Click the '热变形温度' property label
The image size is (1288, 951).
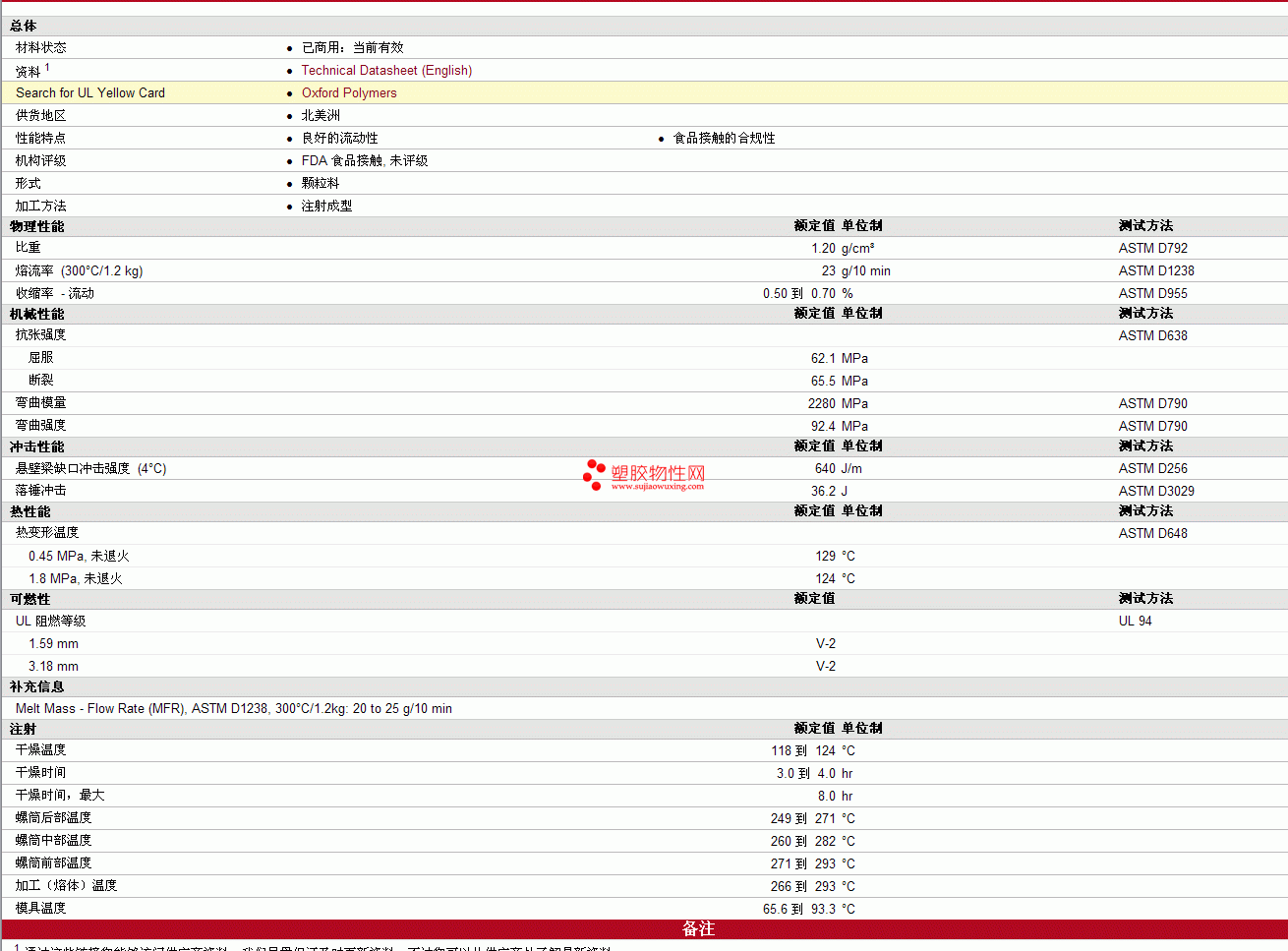coord(47,533)
